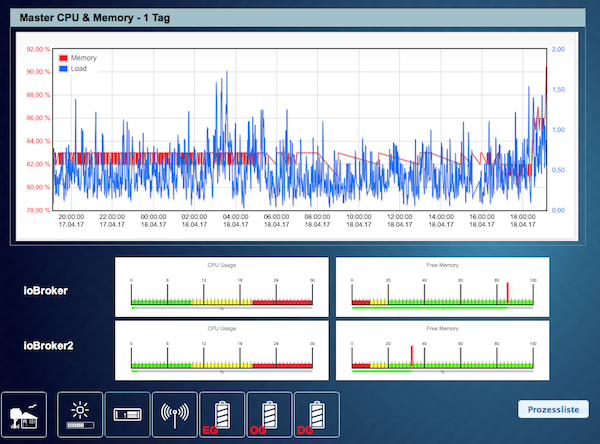Viewport: 600px width, 444px height.
Task: Click the 0,00 load axis label
Action: pyautogui.click(x=558, y=210)
